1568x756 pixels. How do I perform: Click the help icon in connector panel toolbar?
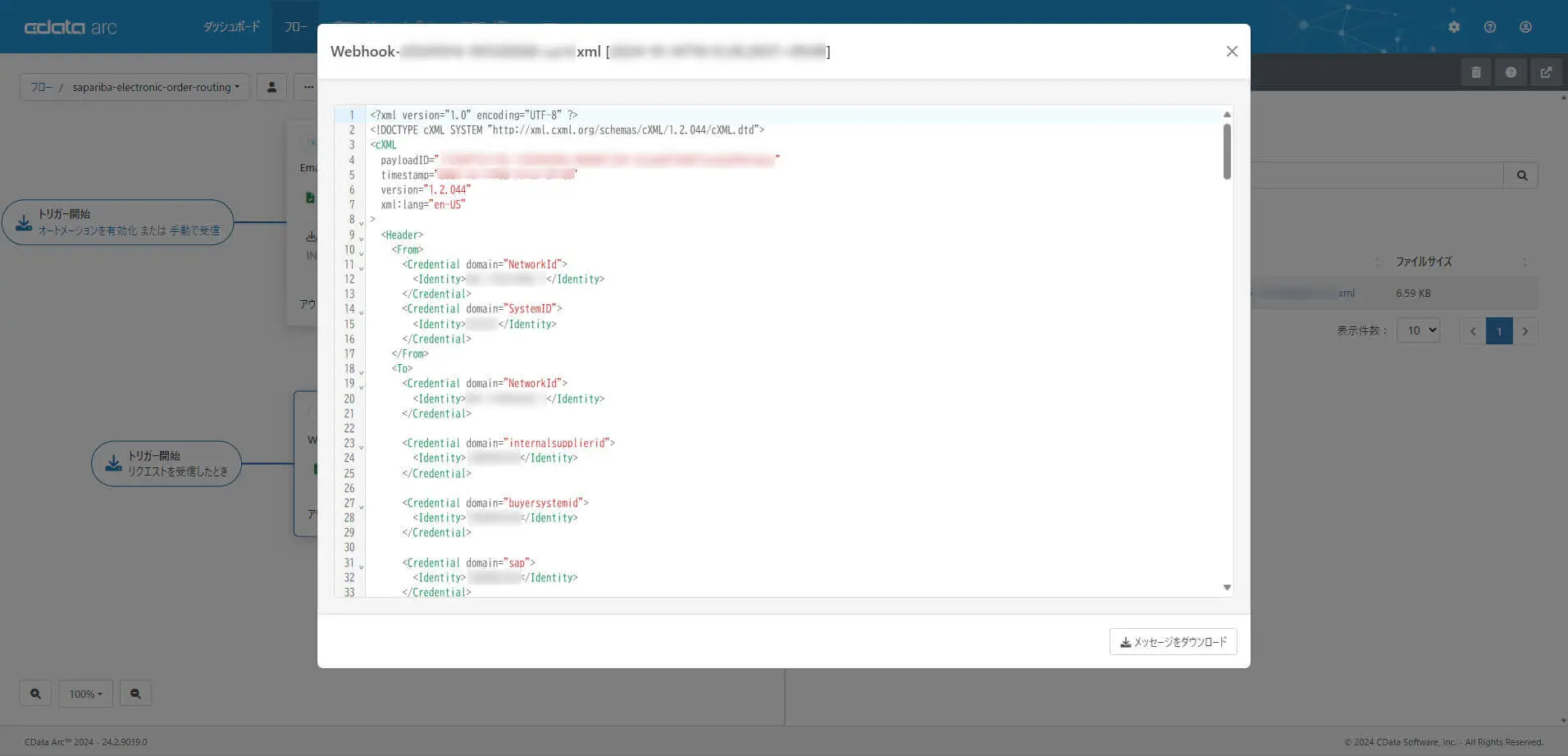1511,72
